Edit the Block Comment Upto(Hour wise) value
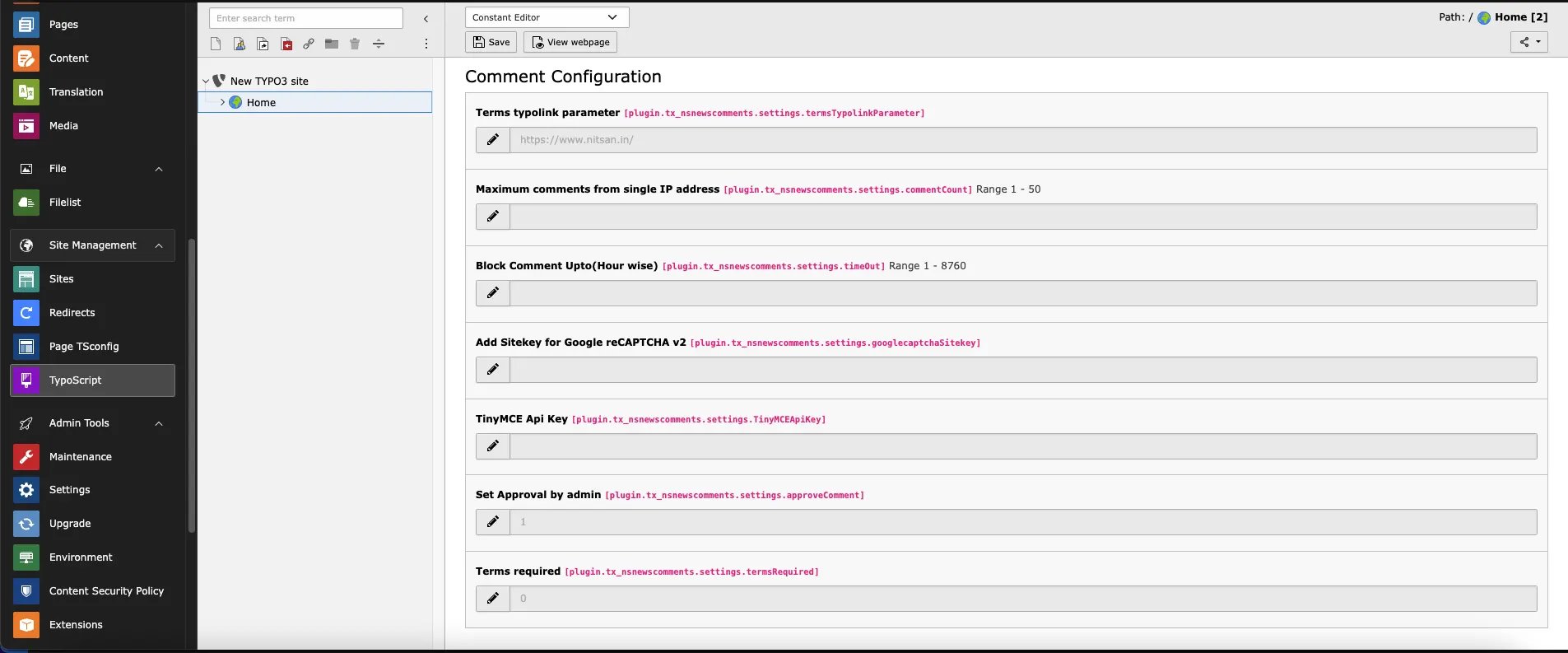 tap(493, 293)
